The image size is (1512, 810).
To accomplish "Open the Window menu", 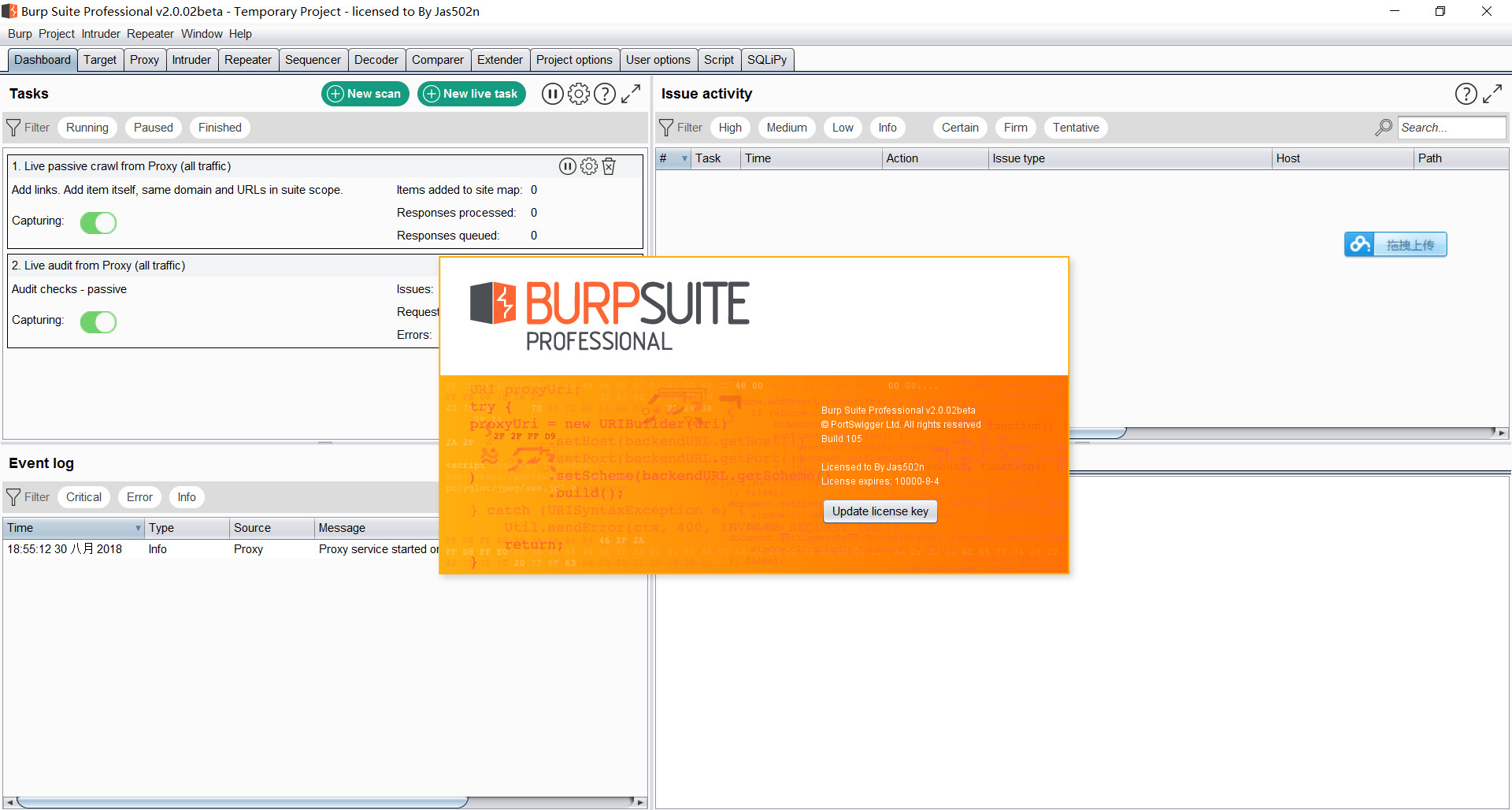I will click(202, 34).
